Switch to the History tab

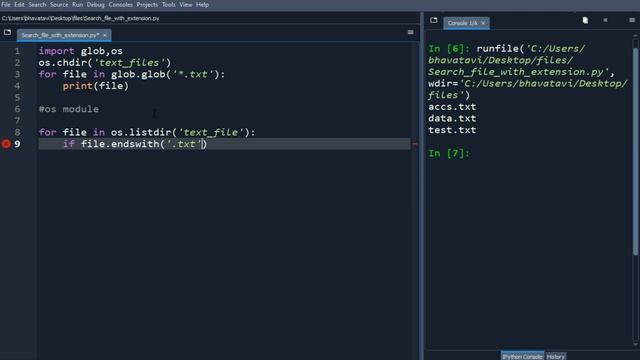556,356
